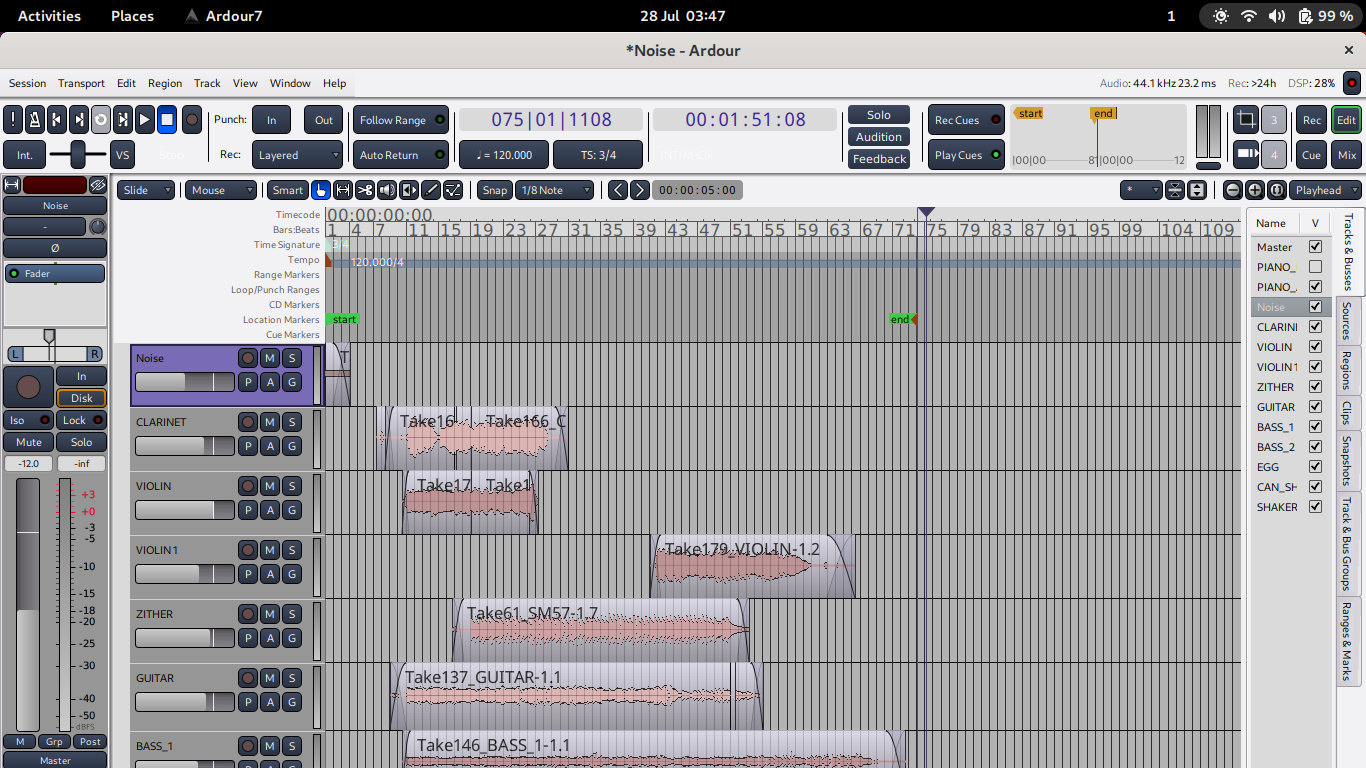Select the Range tool
This screenshot has height=768, width=1366.
[343, 190]
